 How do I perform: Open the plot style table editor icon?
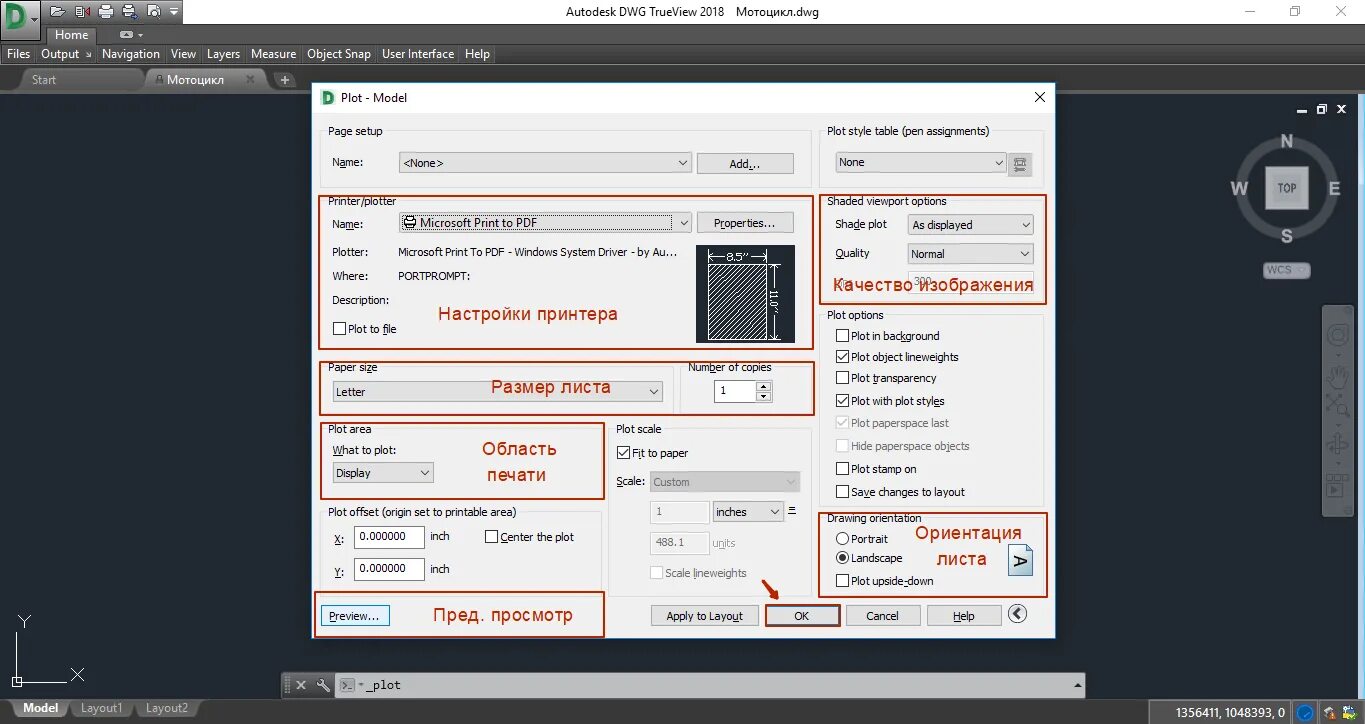coord(1020,164)
